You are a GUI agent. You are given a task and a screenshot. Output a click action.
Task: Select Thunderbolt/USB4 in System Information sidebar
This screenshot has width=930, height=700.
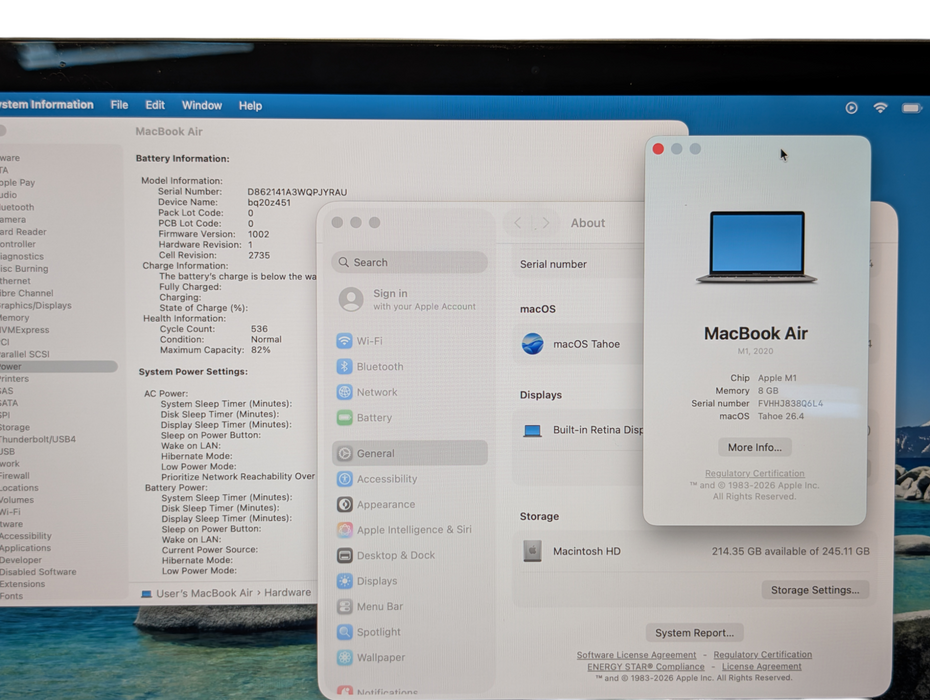(x=37, y=439)
